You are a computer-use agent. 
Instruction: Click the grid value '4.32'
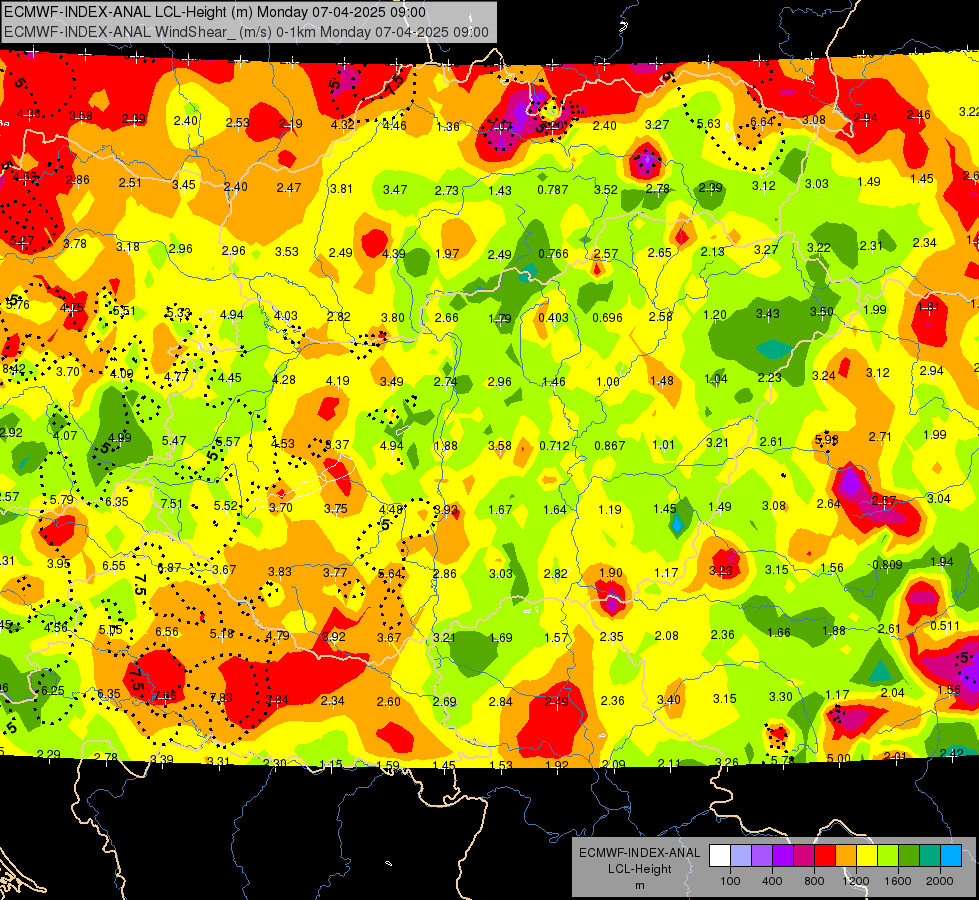point(342,124)
